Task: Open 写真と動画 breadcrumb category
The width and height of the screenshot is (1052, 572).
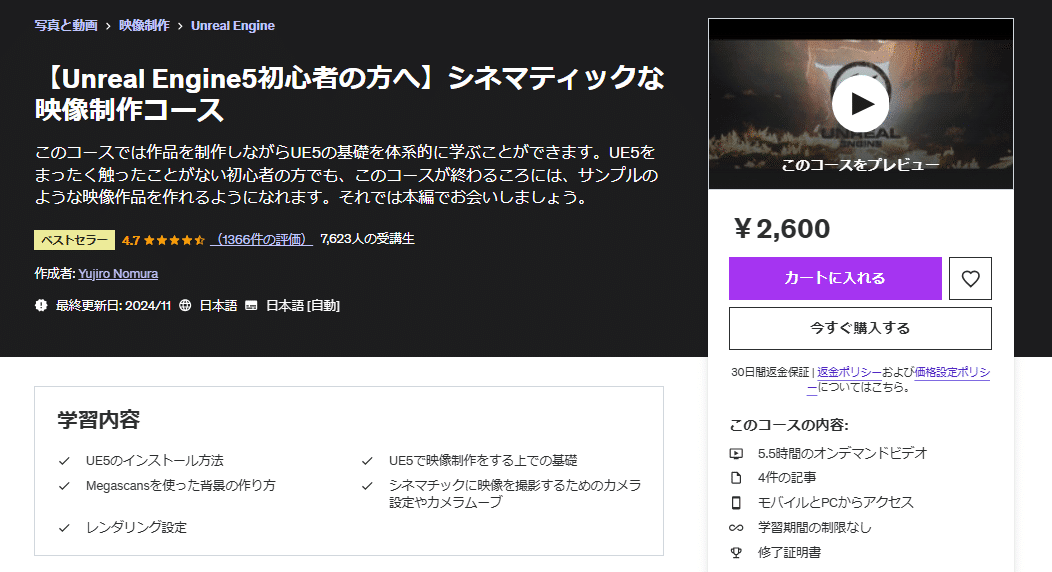Action: point(66,26)
